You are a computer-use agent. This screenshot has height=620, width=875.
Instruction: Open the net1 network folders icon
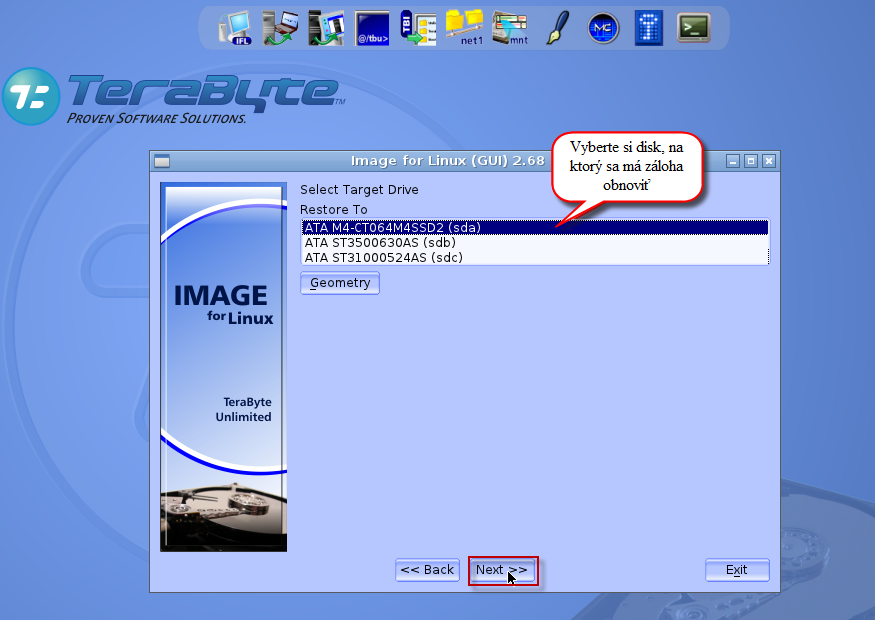[x=464, y=28]
